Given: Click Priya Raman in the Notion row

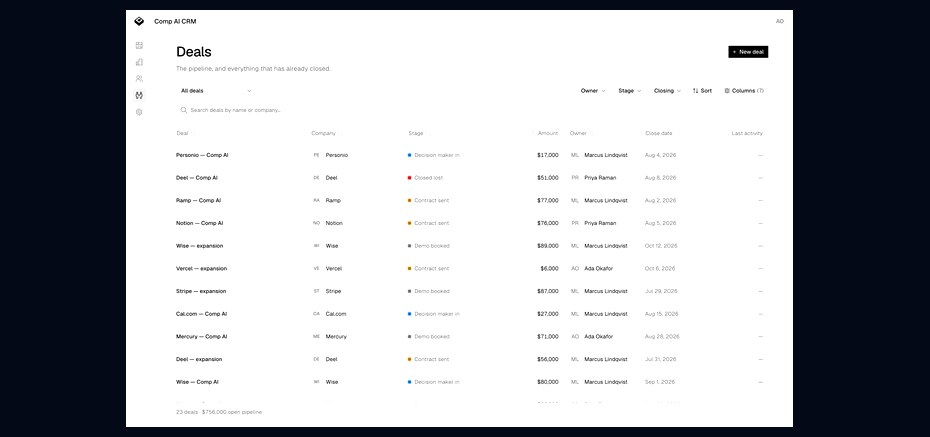Looking at the screenshot, I should click(x=600, y=223).
